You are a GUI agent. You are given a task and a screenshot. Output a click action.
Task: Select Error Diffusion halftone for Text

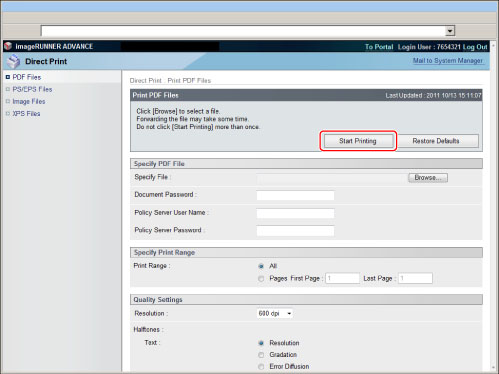click(261, 367)
